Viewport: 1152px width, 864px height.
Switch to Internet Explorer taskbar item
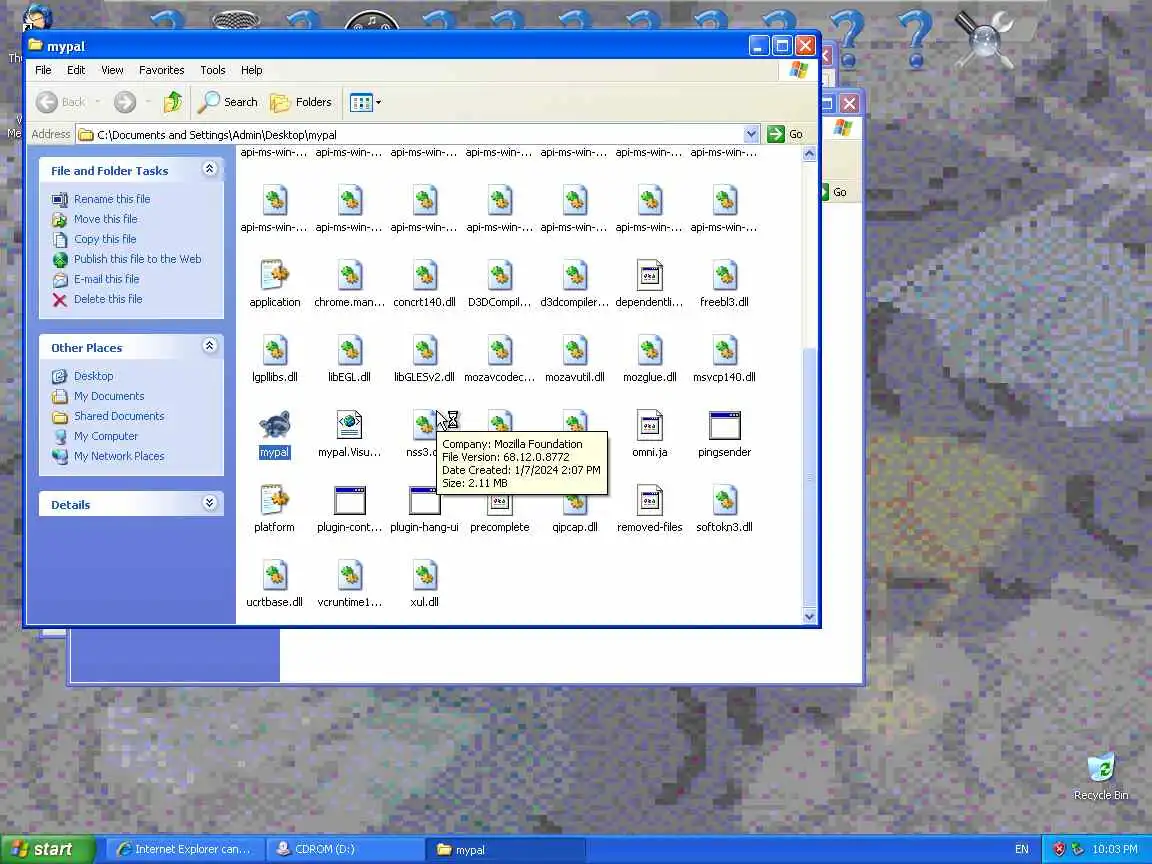(184, 849)
